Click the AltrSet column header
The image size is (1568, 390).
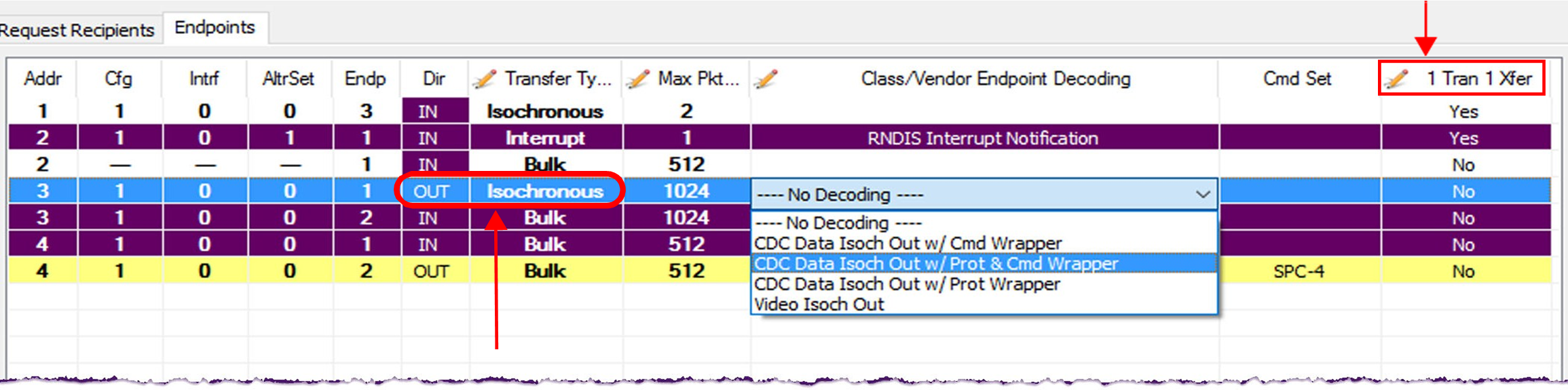(289, 79)
